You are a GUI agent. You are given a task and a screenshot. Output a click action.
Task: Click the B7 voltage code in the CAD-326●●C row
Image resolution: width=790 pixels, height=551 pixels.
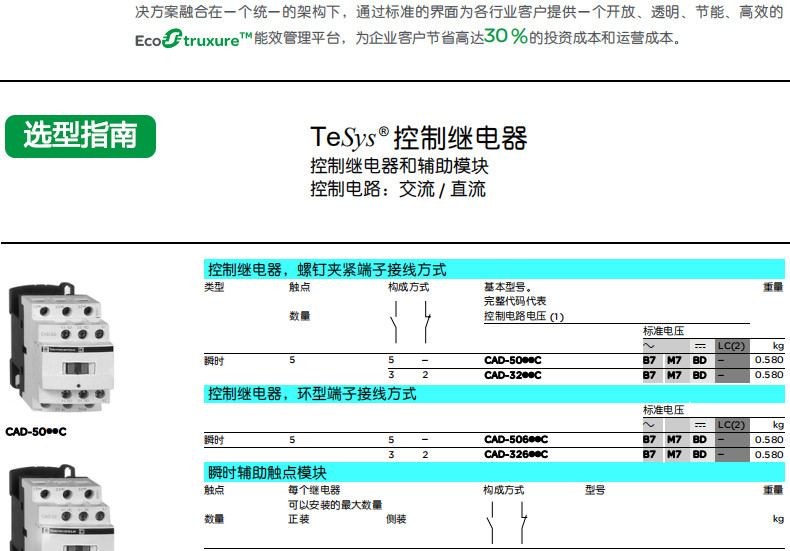tap(649, 454)
